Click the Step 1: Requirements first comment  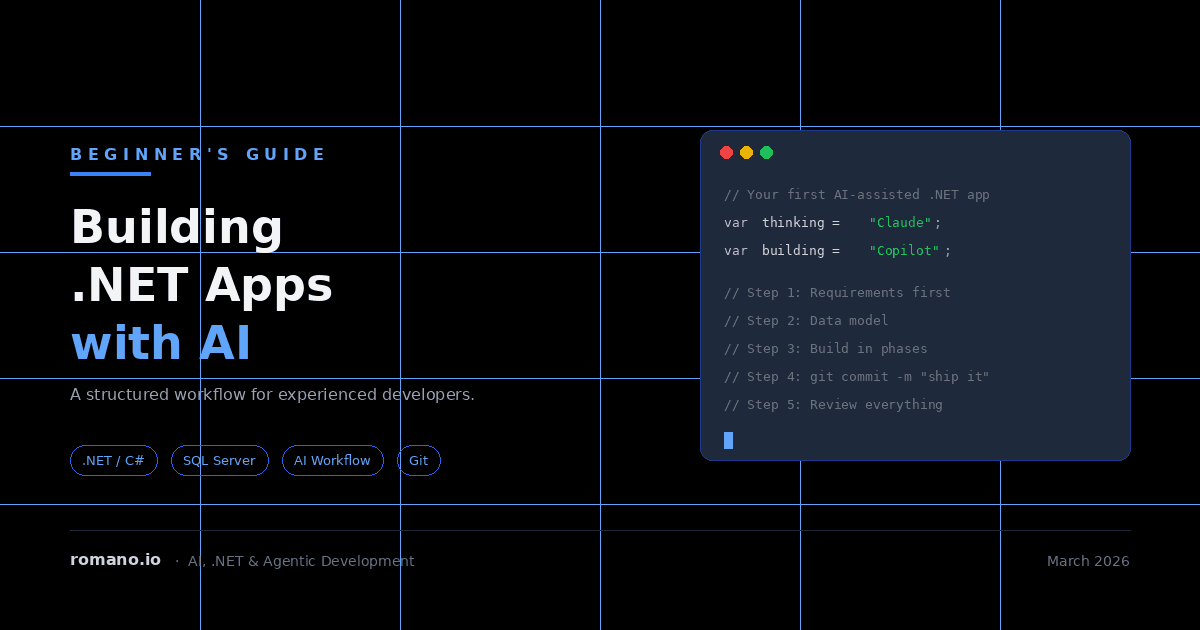click(837, 293)
